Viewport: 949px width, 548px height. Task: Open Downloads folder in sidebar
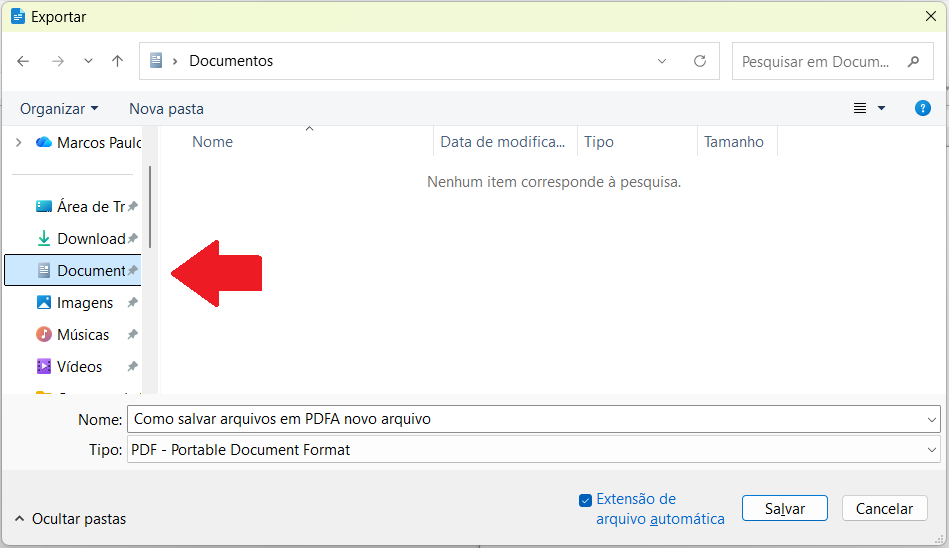(90, 239)
